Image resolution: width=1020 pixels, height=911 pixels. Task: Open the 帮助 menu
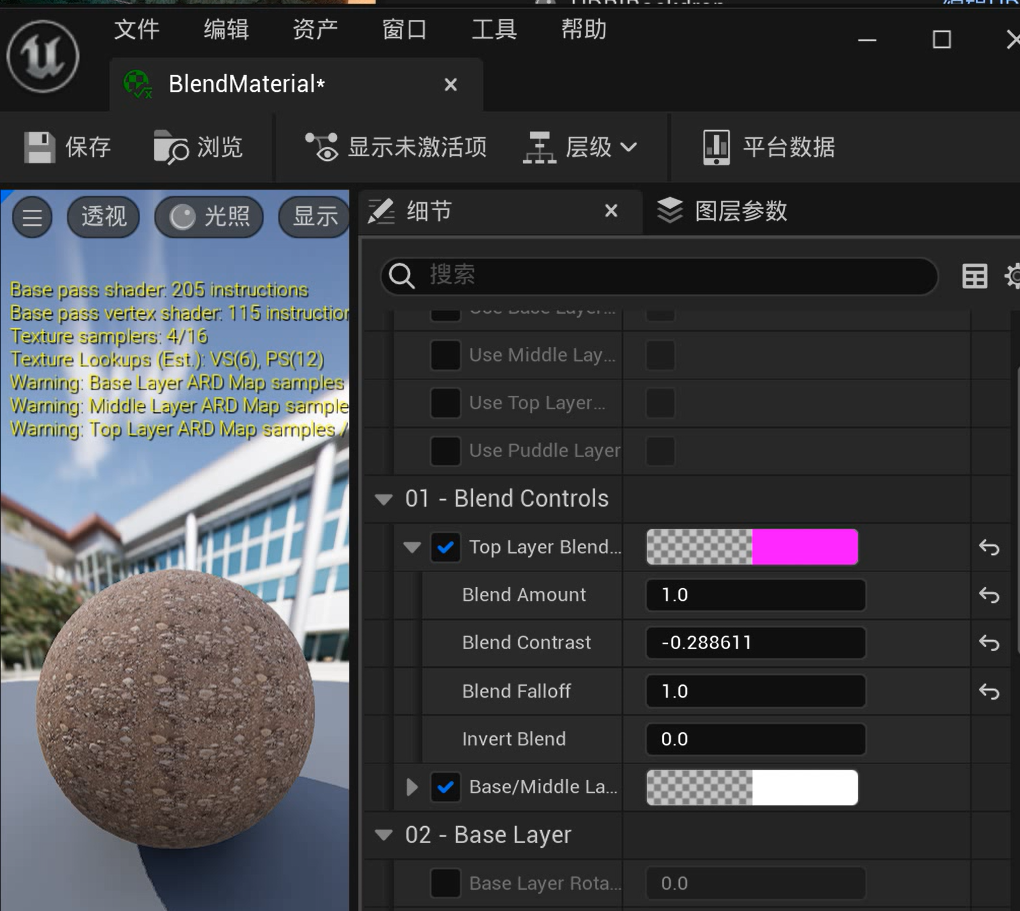tap(584, 29)
